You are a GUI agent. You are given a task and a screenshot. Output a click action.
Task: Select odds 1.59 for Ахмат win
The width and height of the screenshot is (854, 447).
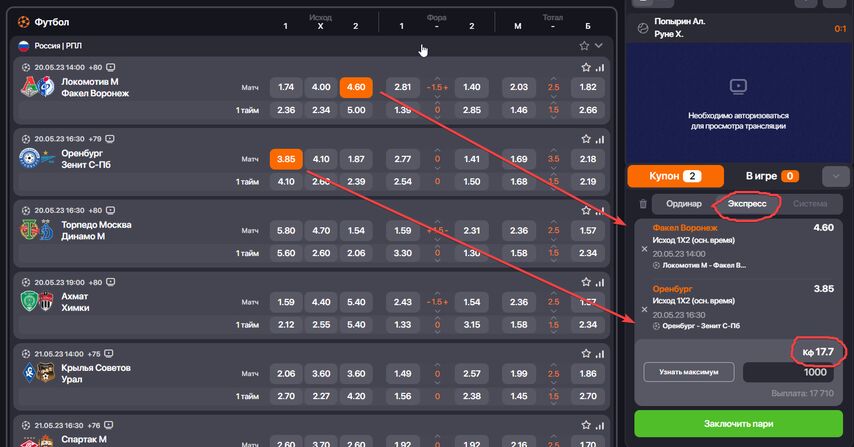286,302
